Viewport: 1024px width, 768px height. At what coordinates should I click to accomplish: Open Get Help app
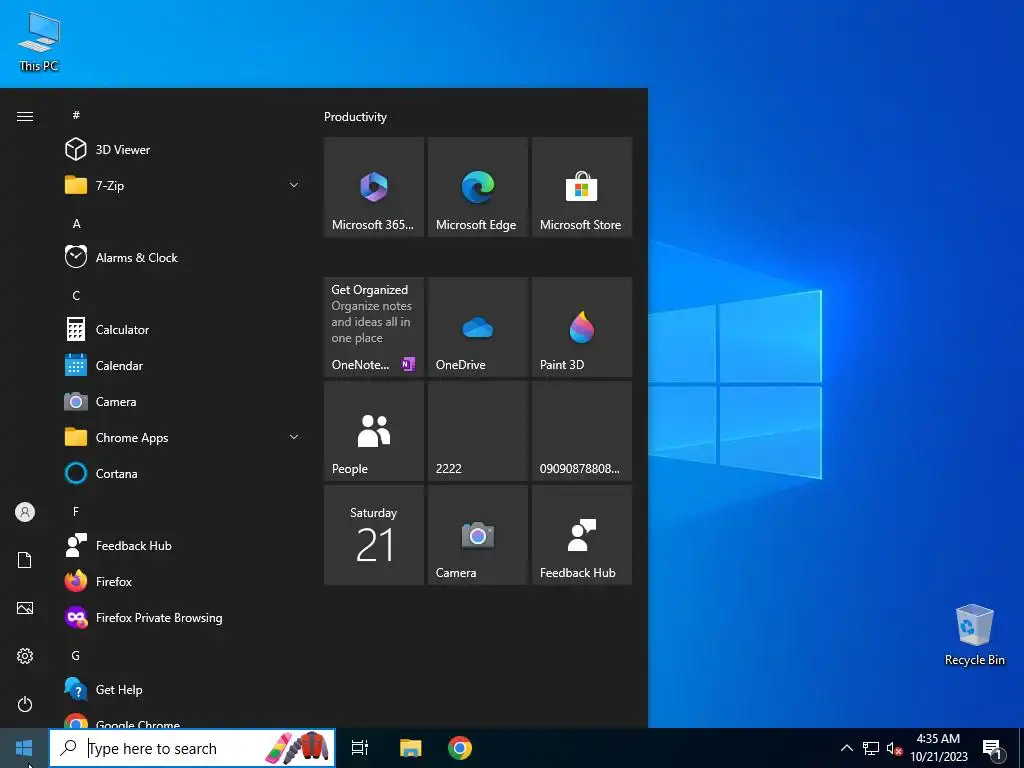pos(183,689)
